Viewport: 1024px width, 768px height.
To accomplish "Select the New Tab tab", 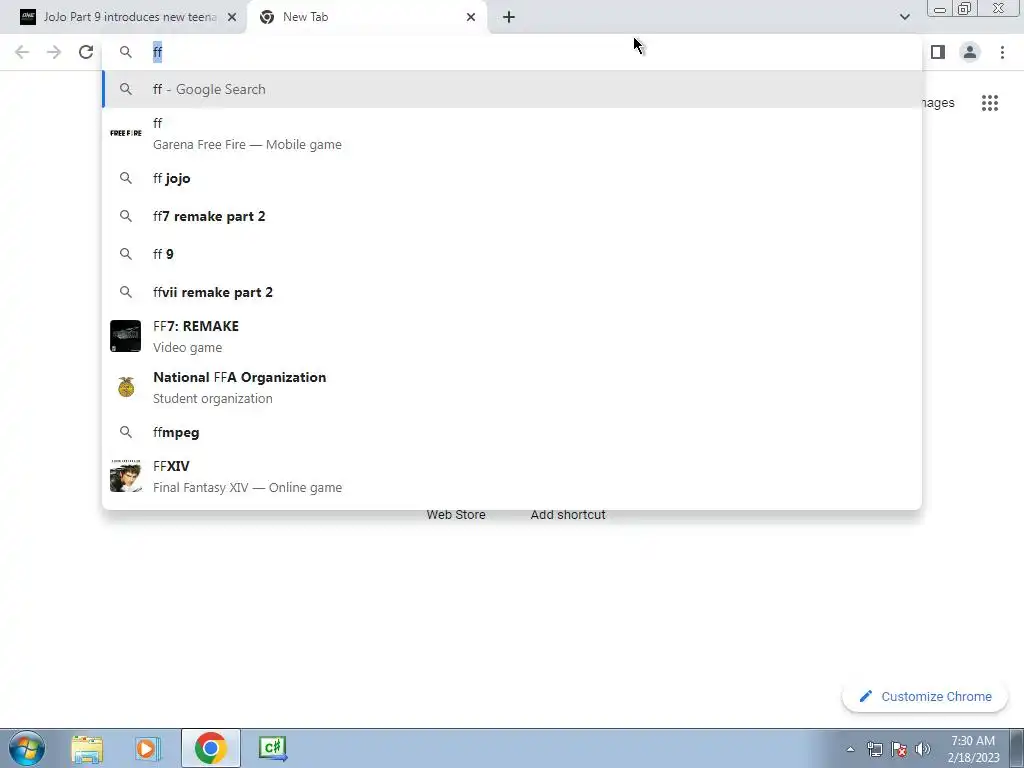I will click(367, 17).
